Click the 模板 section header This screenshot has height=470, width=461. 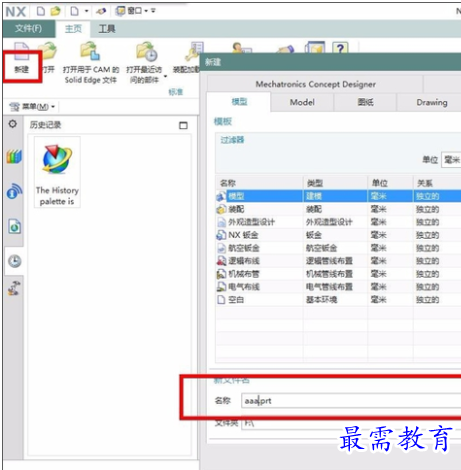click(x=223, y=122)
